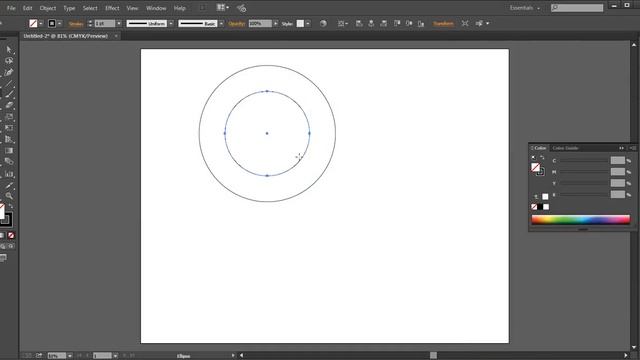Collapse the Color panel with double arrows
This screenshot has height=360, width=640.
(x=621, y=148)
